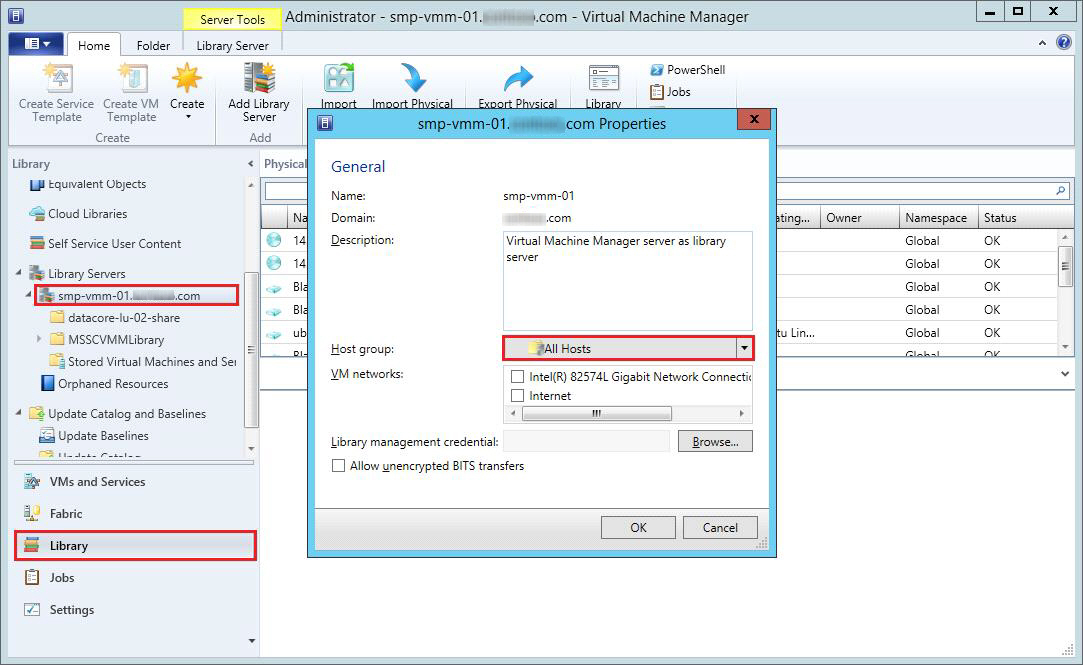The image size is (1083, 665).
Task: Open the Create dropdown in the ribbon
Action: pos(187,105)
